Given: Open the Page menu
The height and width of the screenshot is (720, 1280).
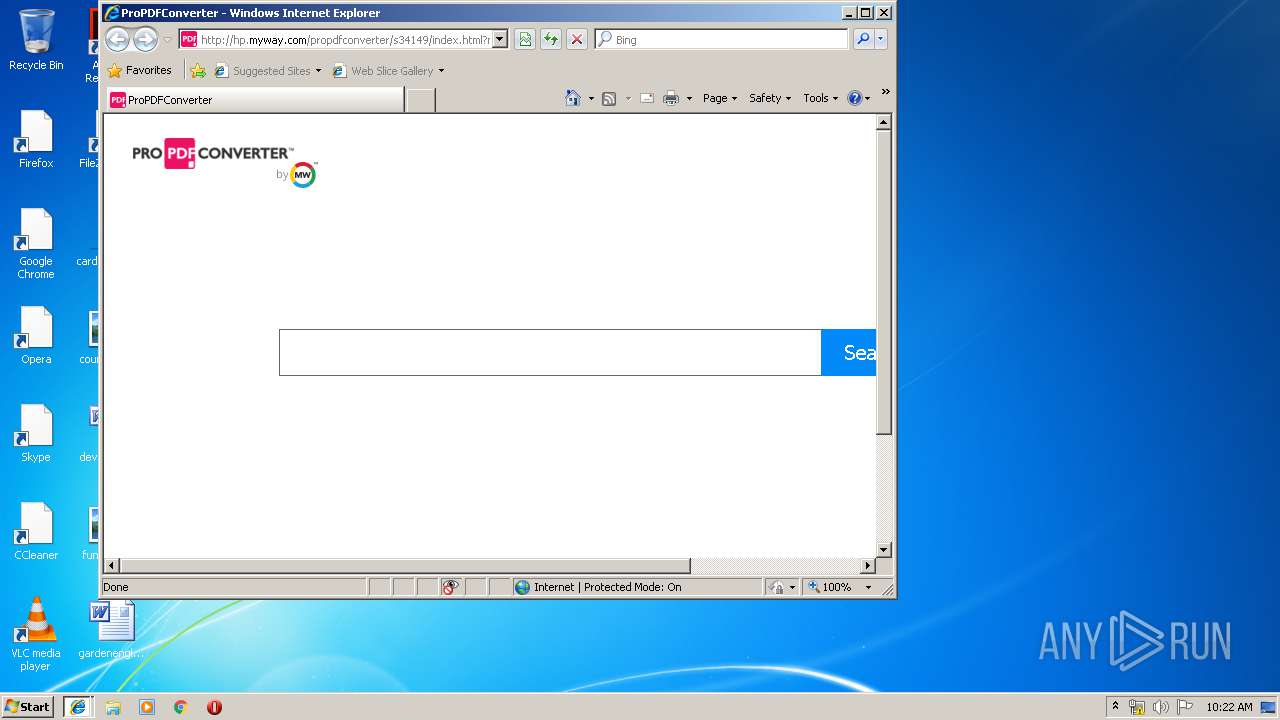Looking at the screenshot, I should point(720,98).
